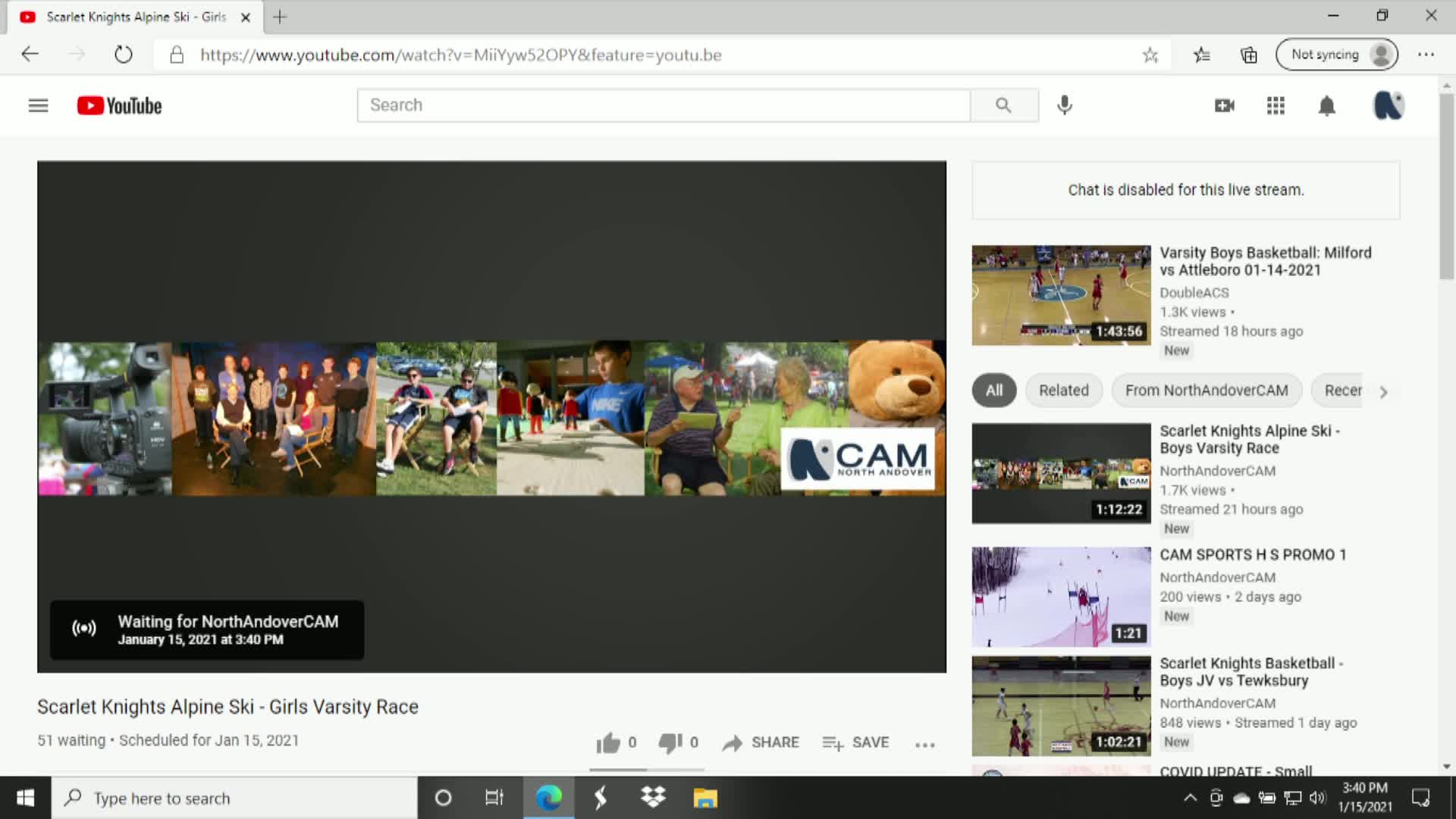Click the browser address bar URL
The height and width of the screenshot is (819, 1456).
tap(460, 55)
